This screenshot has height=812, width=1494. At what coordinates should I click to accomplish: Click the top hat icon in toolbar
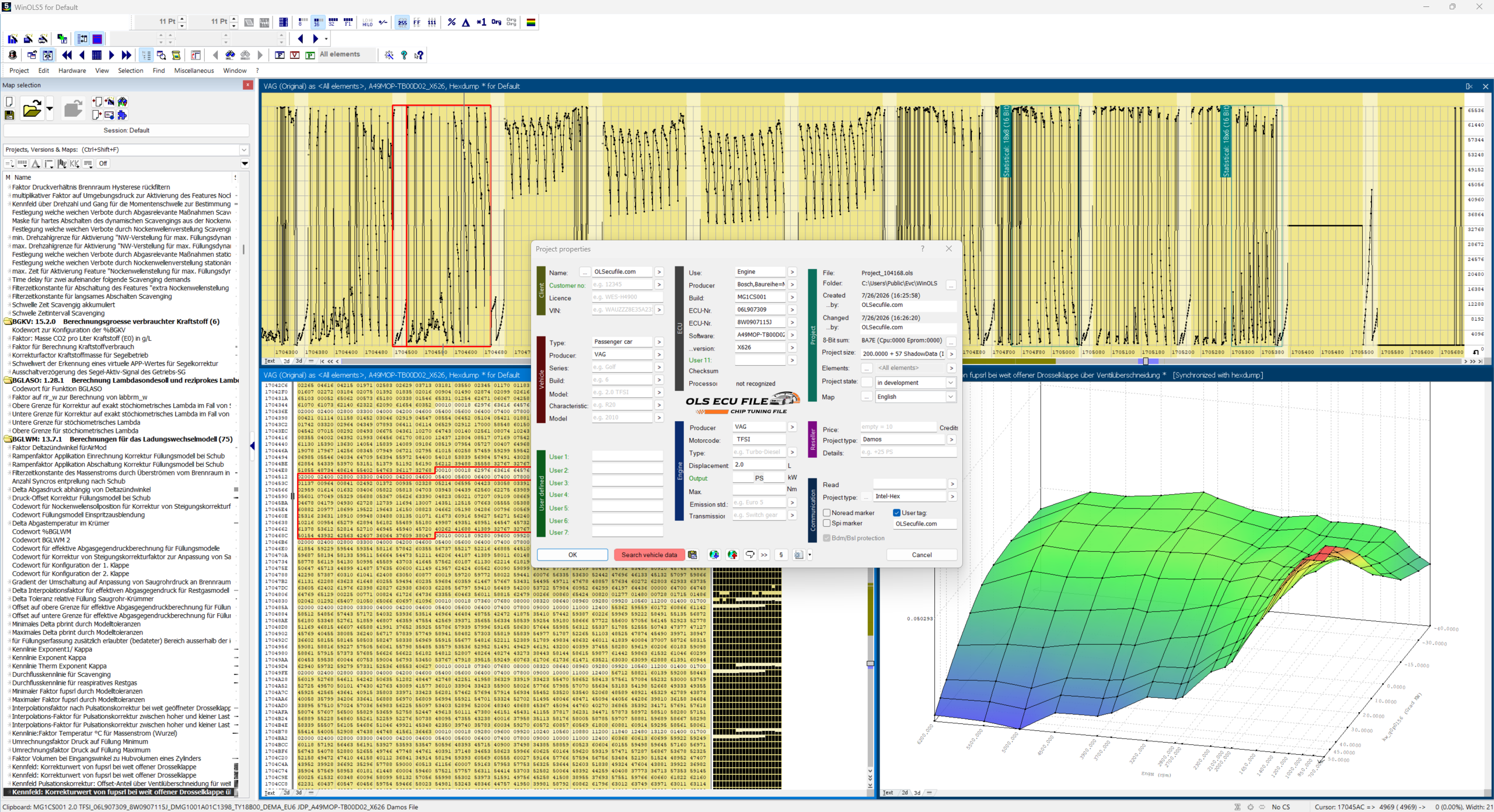pos(12,55)
